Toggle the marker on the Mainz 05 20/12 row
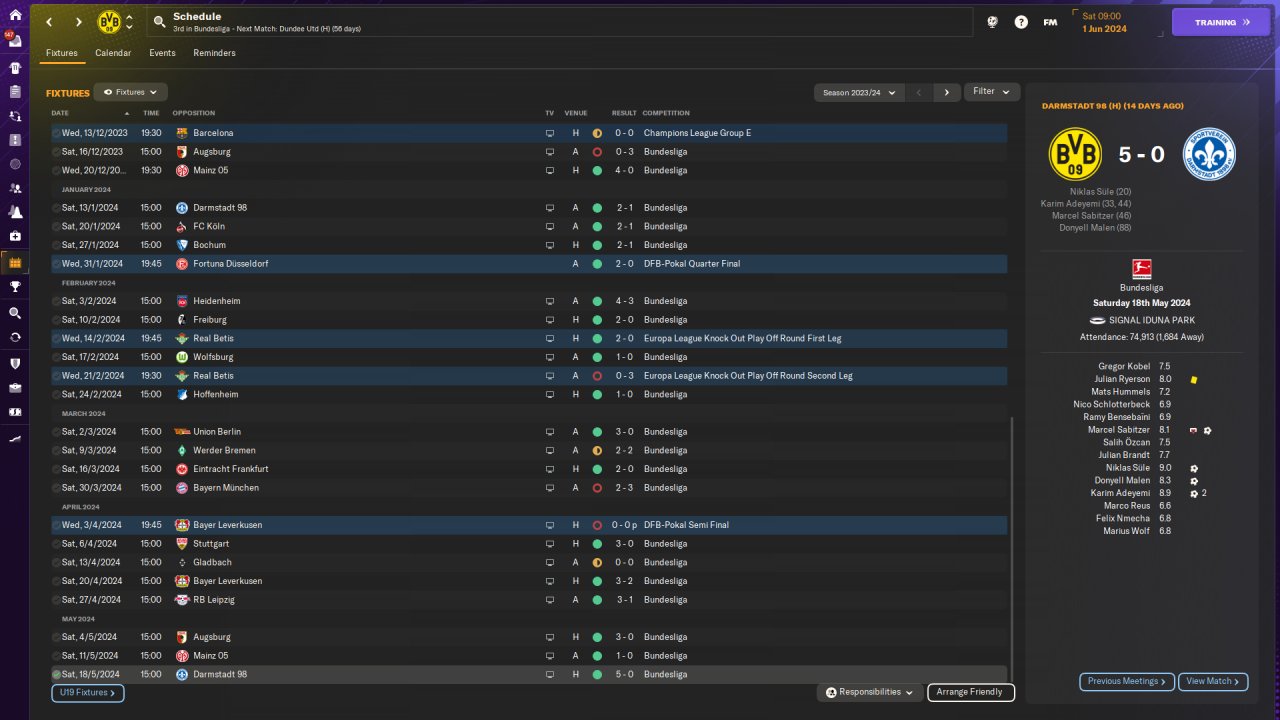This screenshot has height=720, width=1280. (x=56, y=170)
